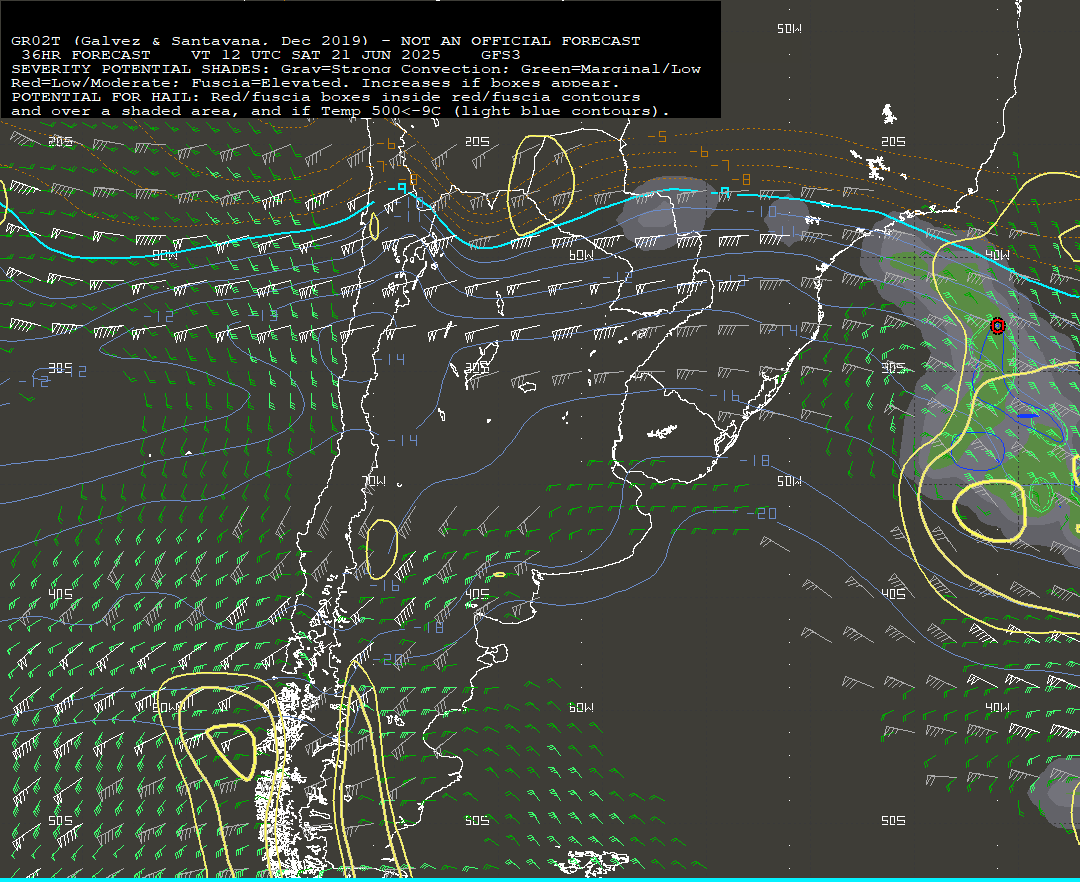Click the "-16" contour label over Uruguay
The image size is (1080, 882).
(x=725, y=396)
